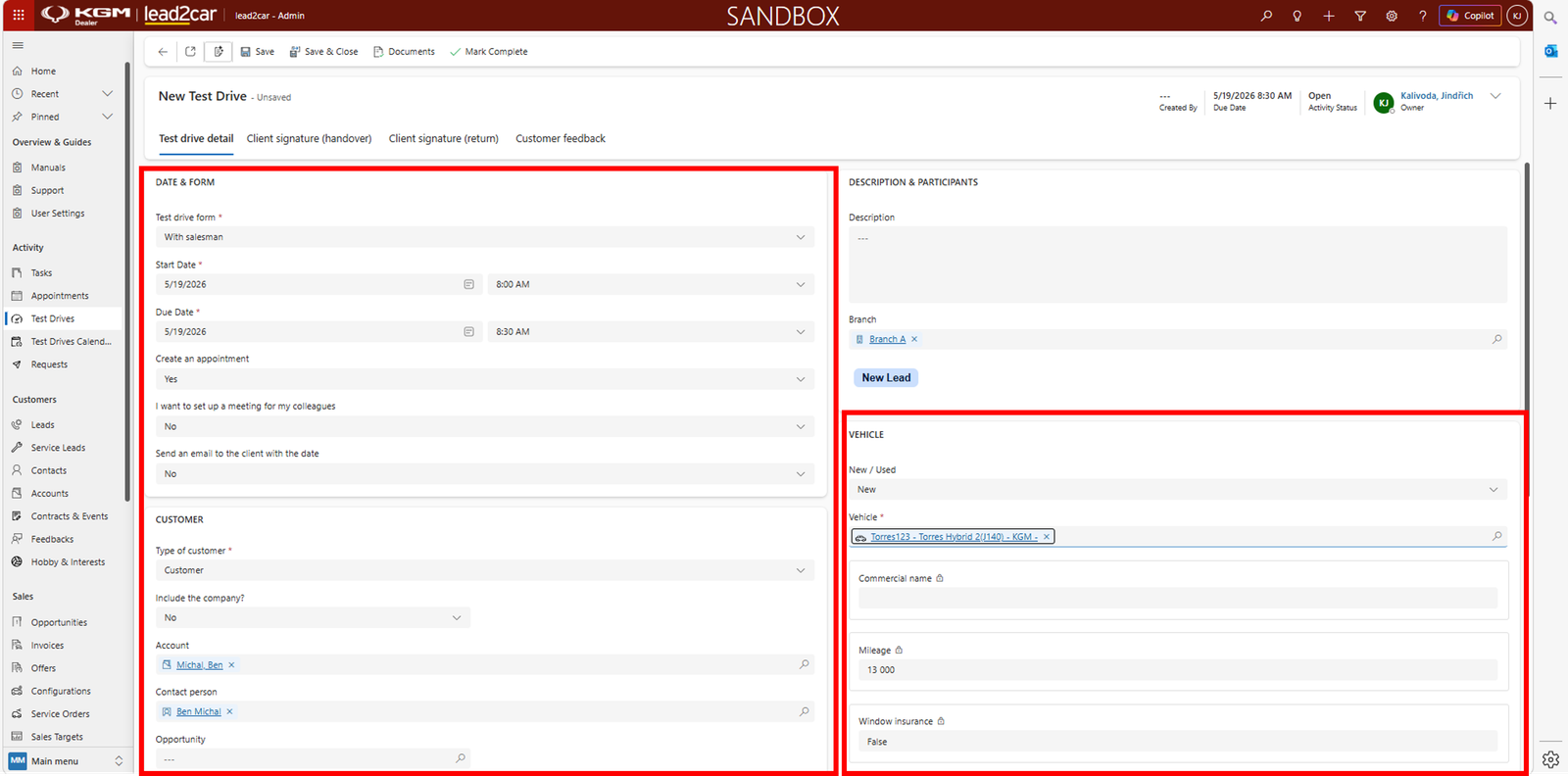Image resolution: width=1568 pixels, height=776 pixels.
Task: Remove Michal, Ben from Account field
Action: [x=231, y=665]
